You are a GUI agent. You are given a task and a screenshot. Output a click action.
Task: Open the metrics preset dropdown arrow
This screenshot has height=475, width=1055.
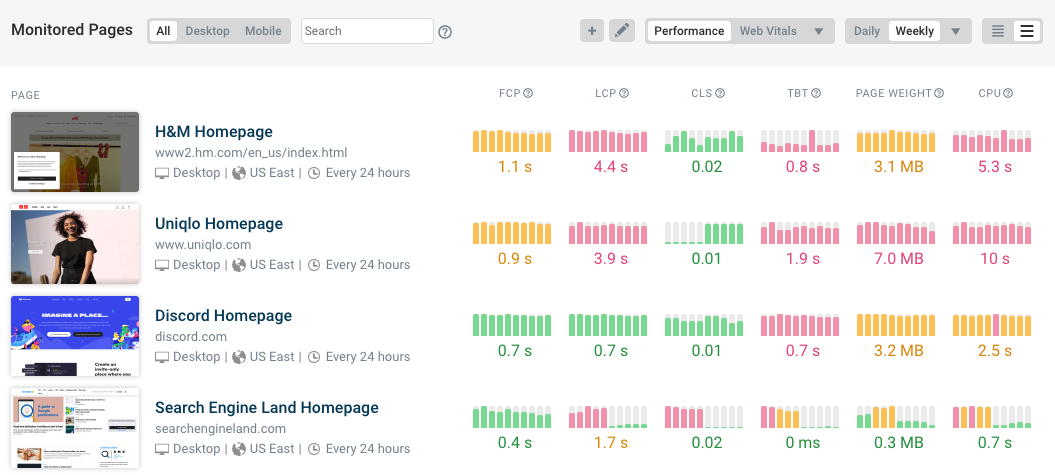point(819,32)
